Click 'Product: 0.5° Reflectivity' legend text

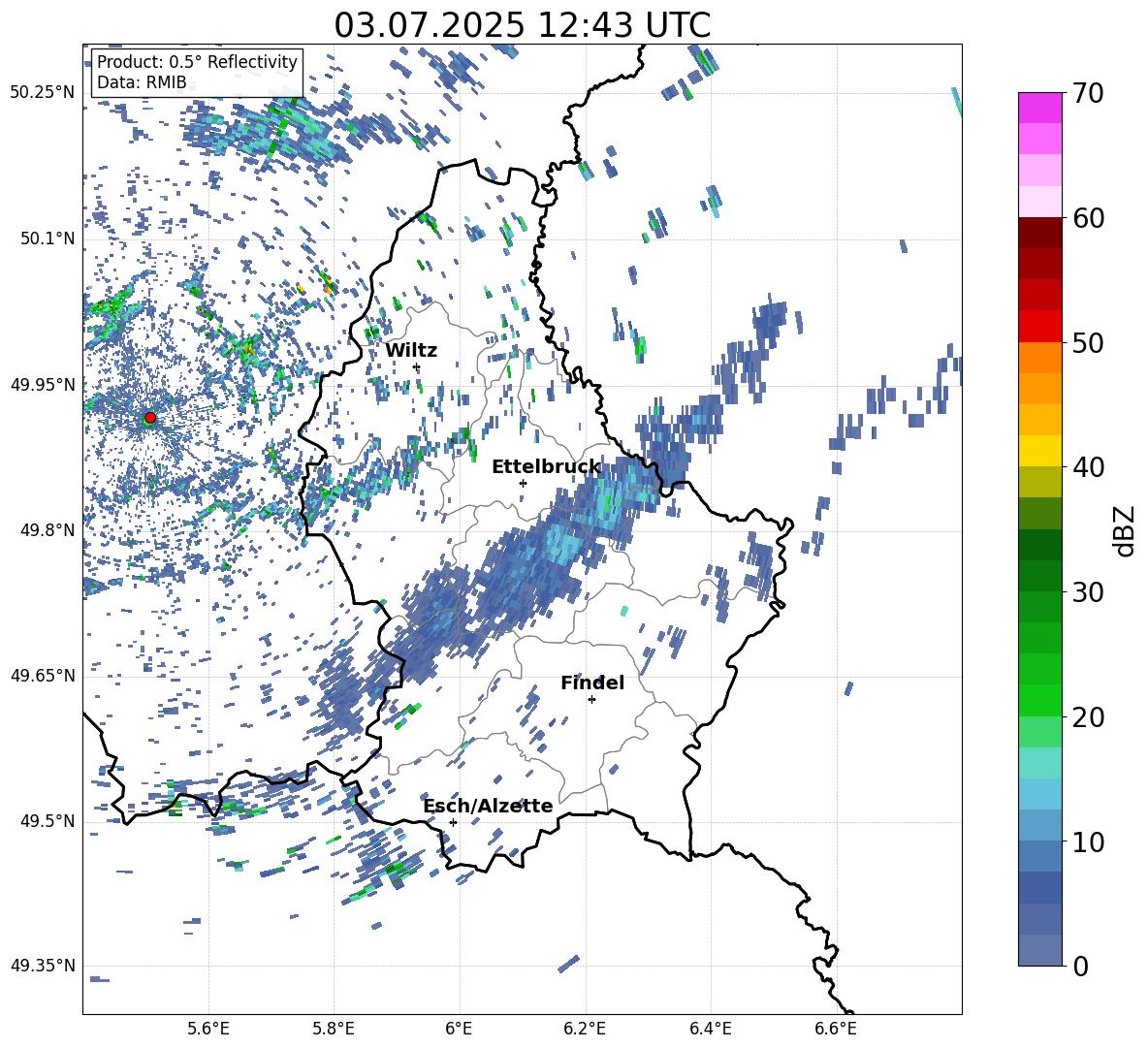click(197, 62)
